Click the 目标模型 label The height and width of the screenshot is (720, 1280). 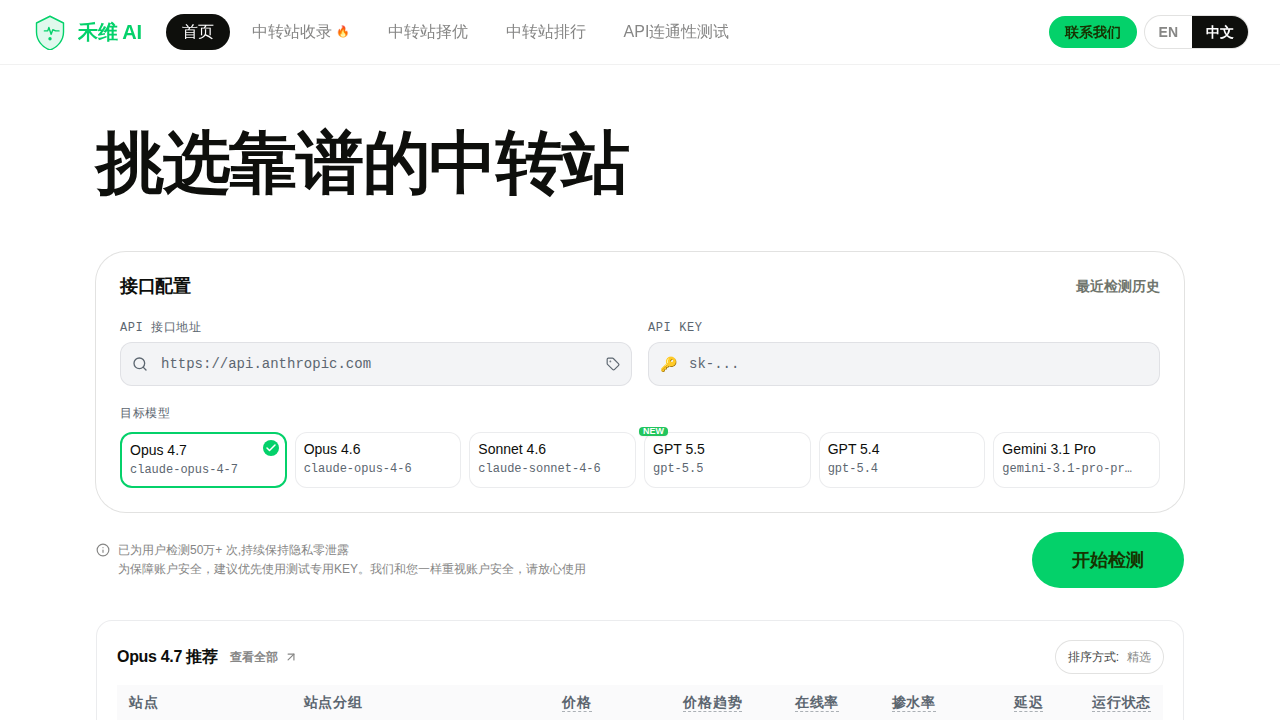[x=145, y=413]
